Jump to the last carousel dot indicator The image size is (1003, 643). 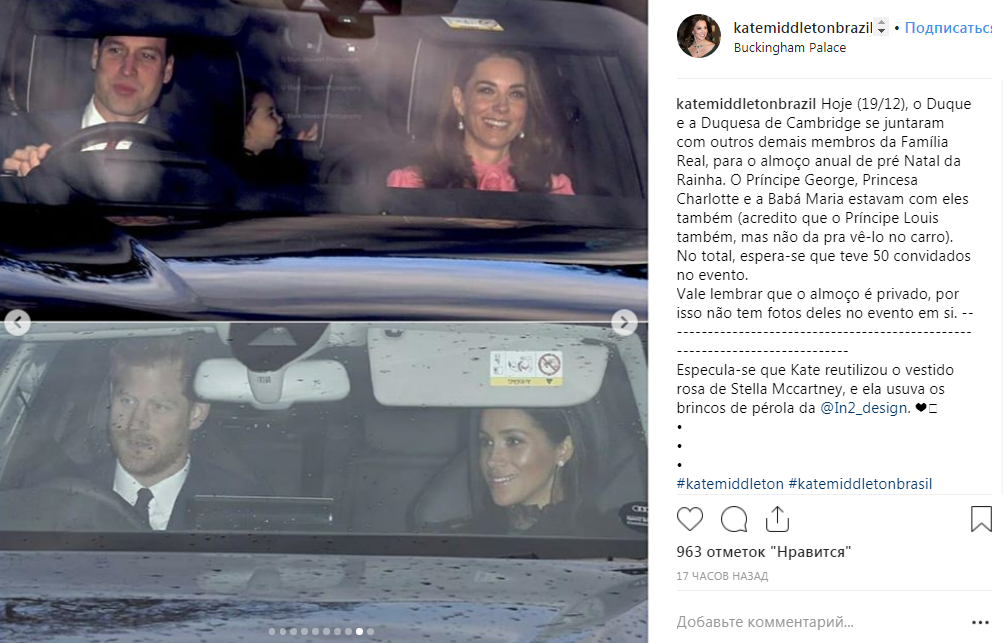pyautogui.click(x=370, y=631)
